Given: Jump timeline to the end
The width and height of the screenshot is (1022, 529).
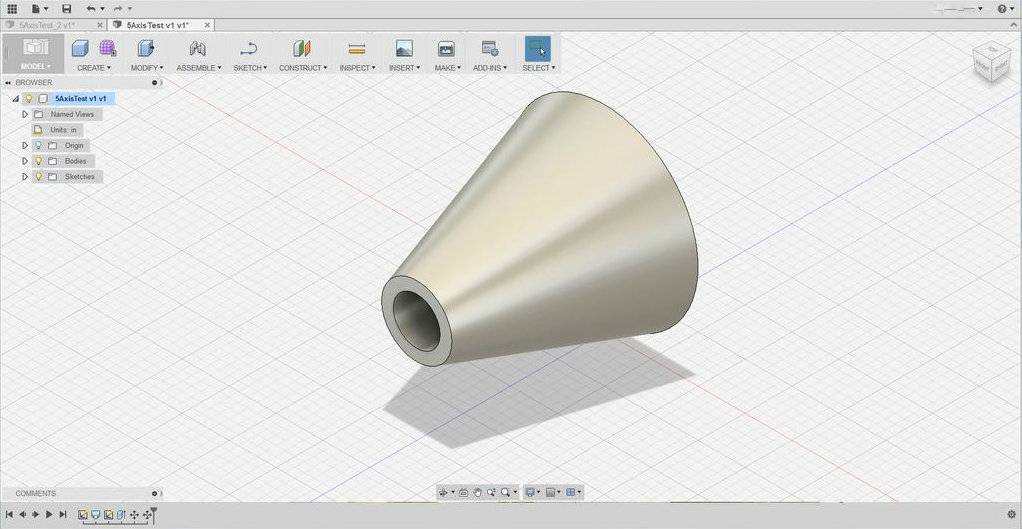Looking at the screenshot, I should pos(63,515).
